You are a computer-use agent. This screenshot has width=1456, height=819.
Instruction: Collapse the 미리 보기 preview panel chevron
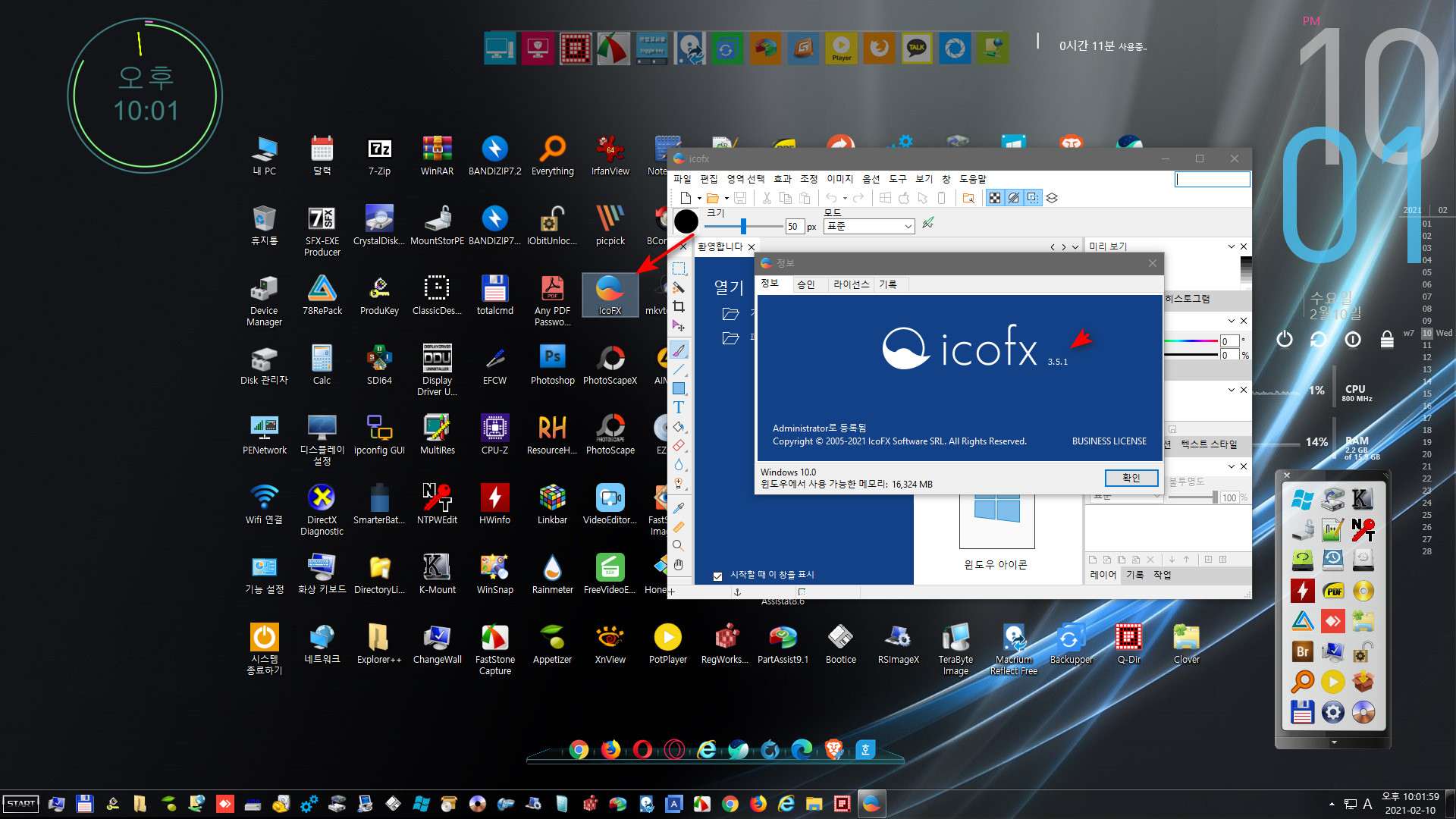1231,246
